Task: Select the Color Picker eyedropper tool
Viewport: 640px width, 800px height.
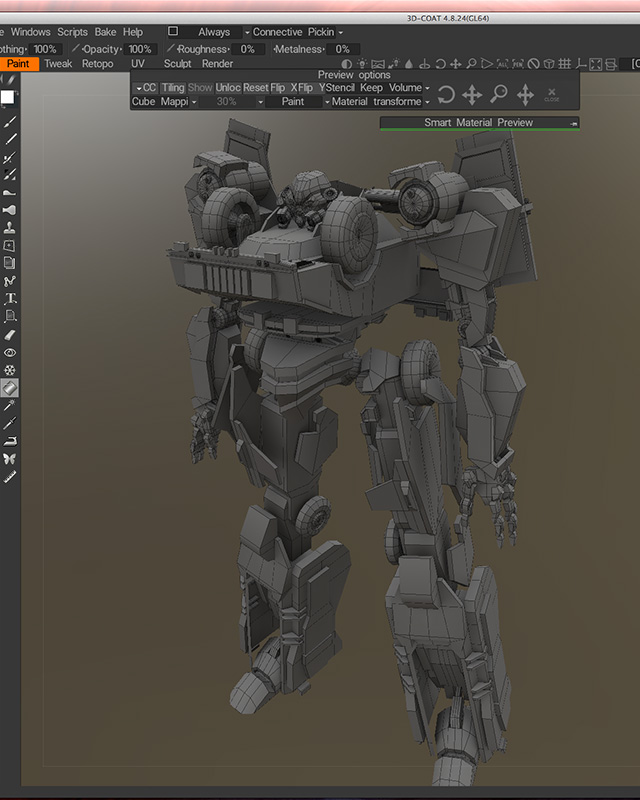Action: click(10, 423)
